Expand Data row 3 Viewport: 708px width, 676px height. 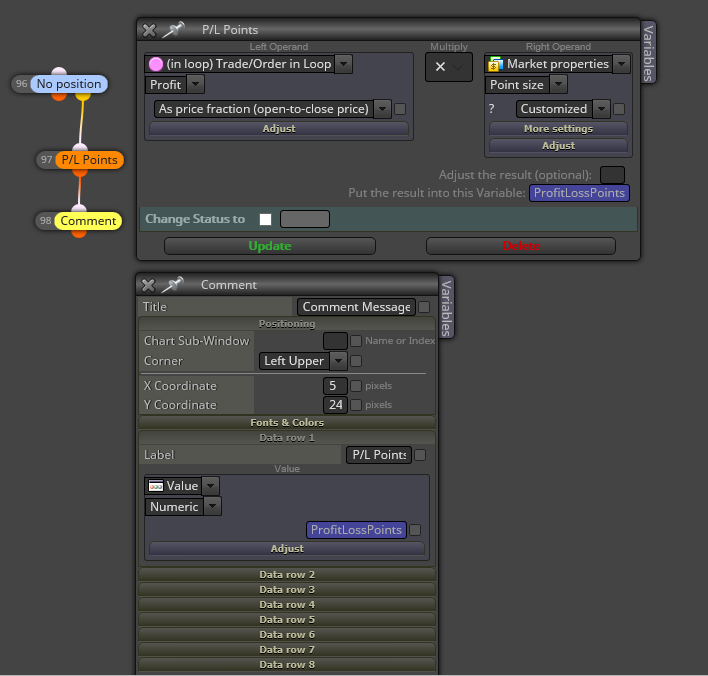[x=287, y=589]
